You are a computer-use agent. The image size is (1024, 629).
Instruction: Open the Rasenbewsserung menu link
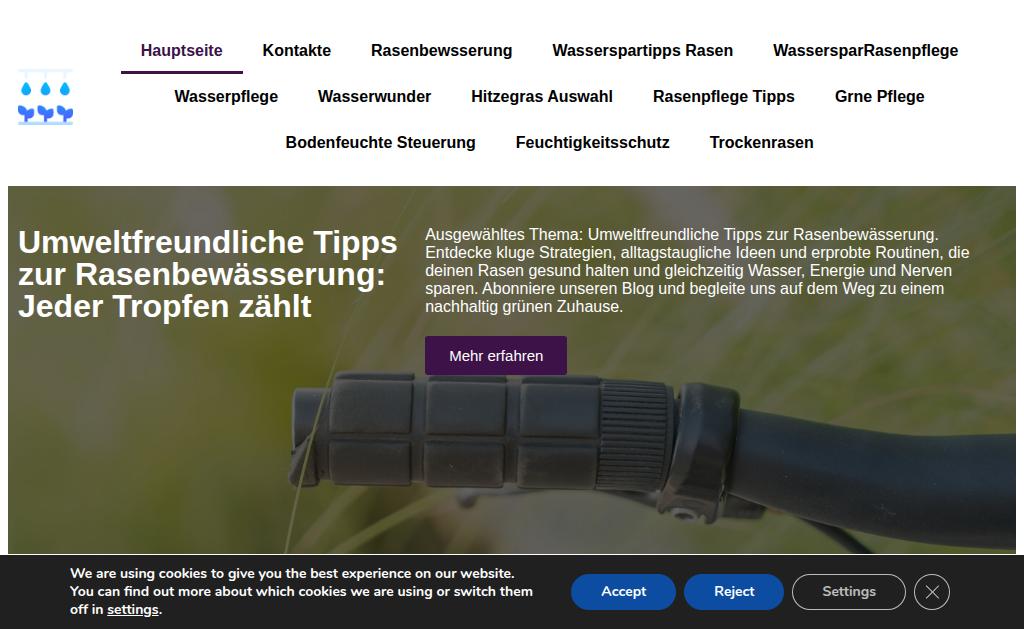pos(441,50)
